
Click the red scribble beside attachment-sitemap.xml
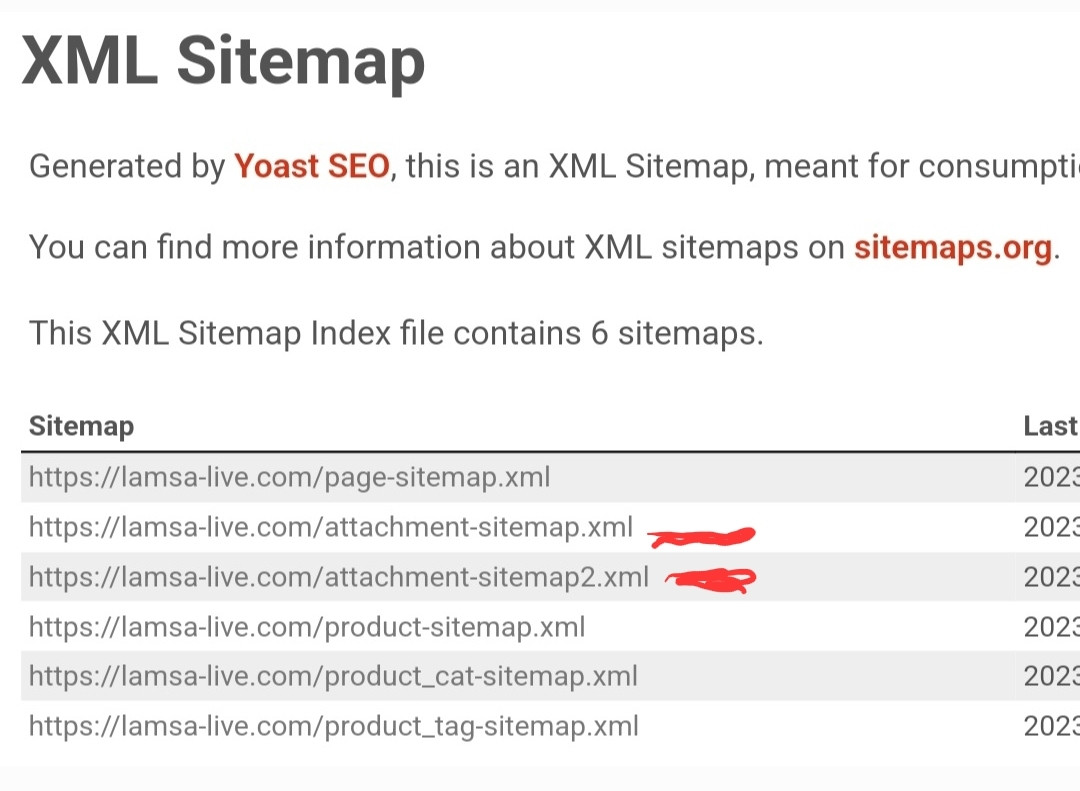(701, 537)
